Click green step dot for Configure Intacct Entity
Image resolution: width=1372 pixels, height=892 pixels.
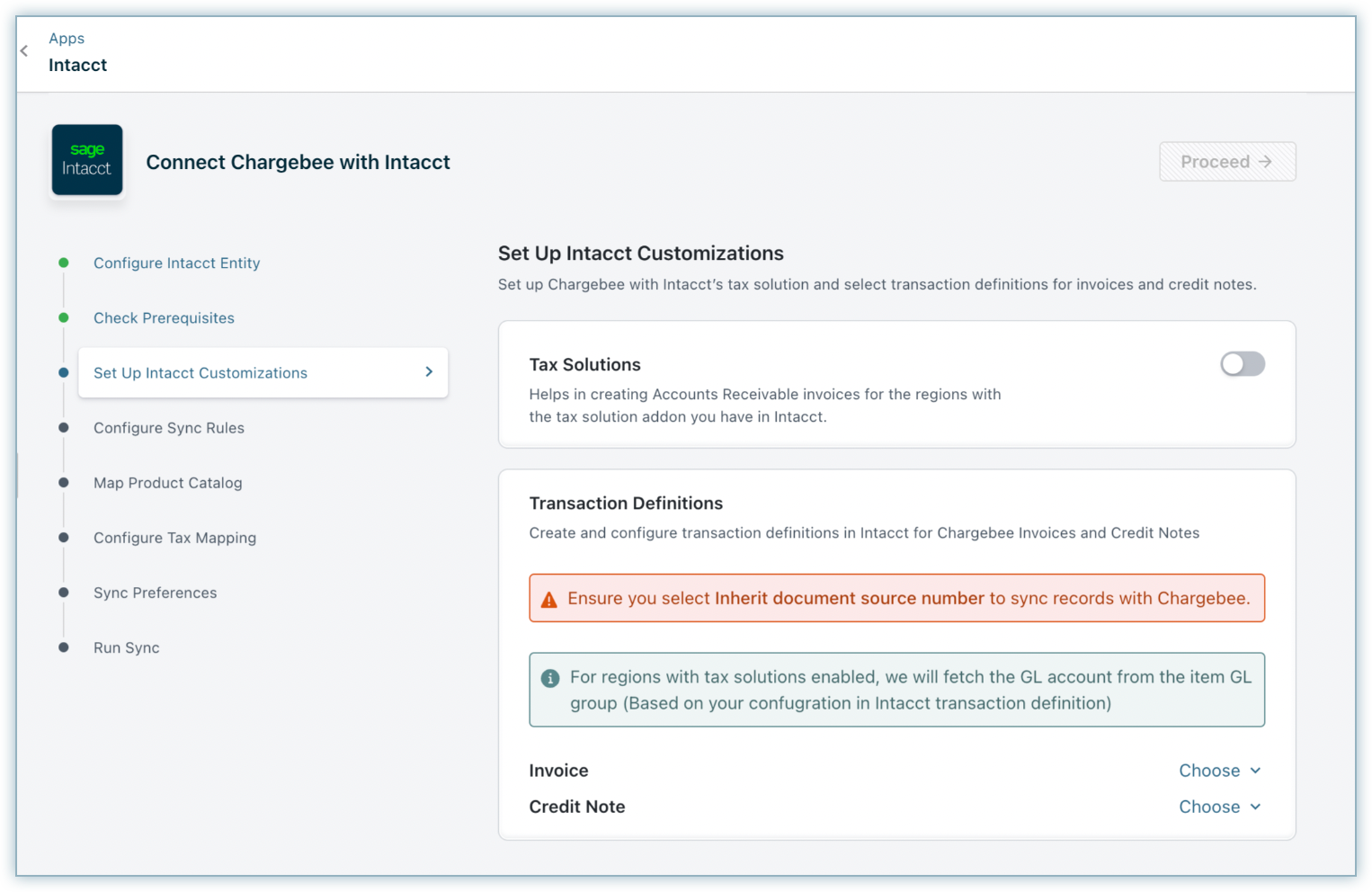point(64,263)
